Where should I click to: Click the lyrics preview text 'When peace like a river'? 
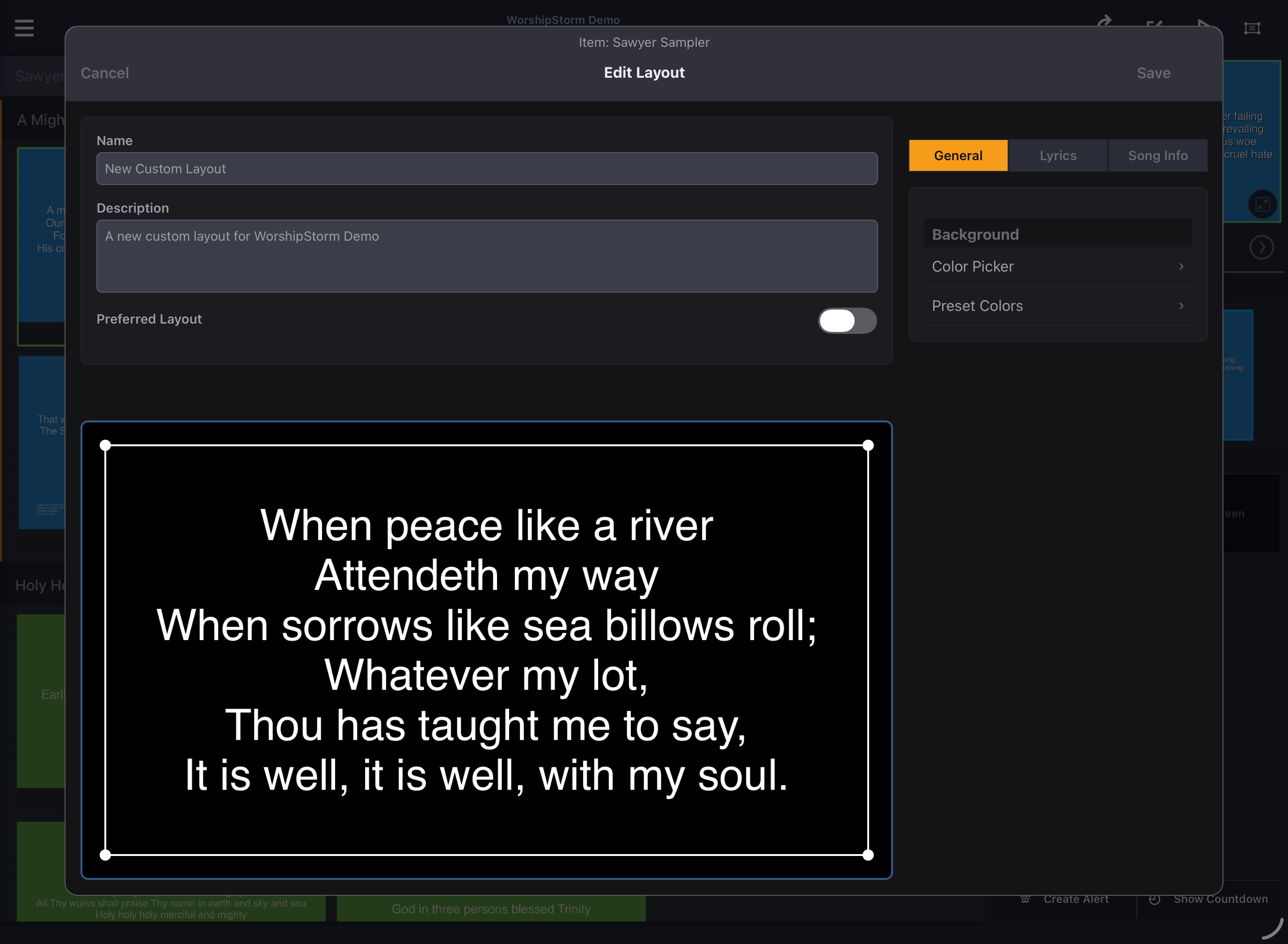pyautogui.click(x=487, y=526)
